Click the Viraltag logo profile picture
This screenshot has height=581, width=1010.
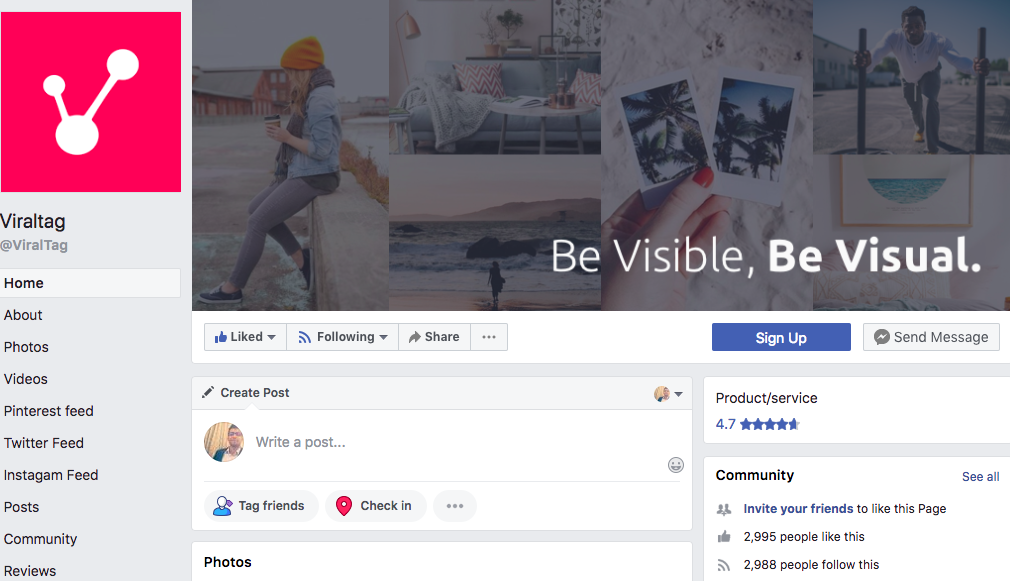(x=90, y=102)
